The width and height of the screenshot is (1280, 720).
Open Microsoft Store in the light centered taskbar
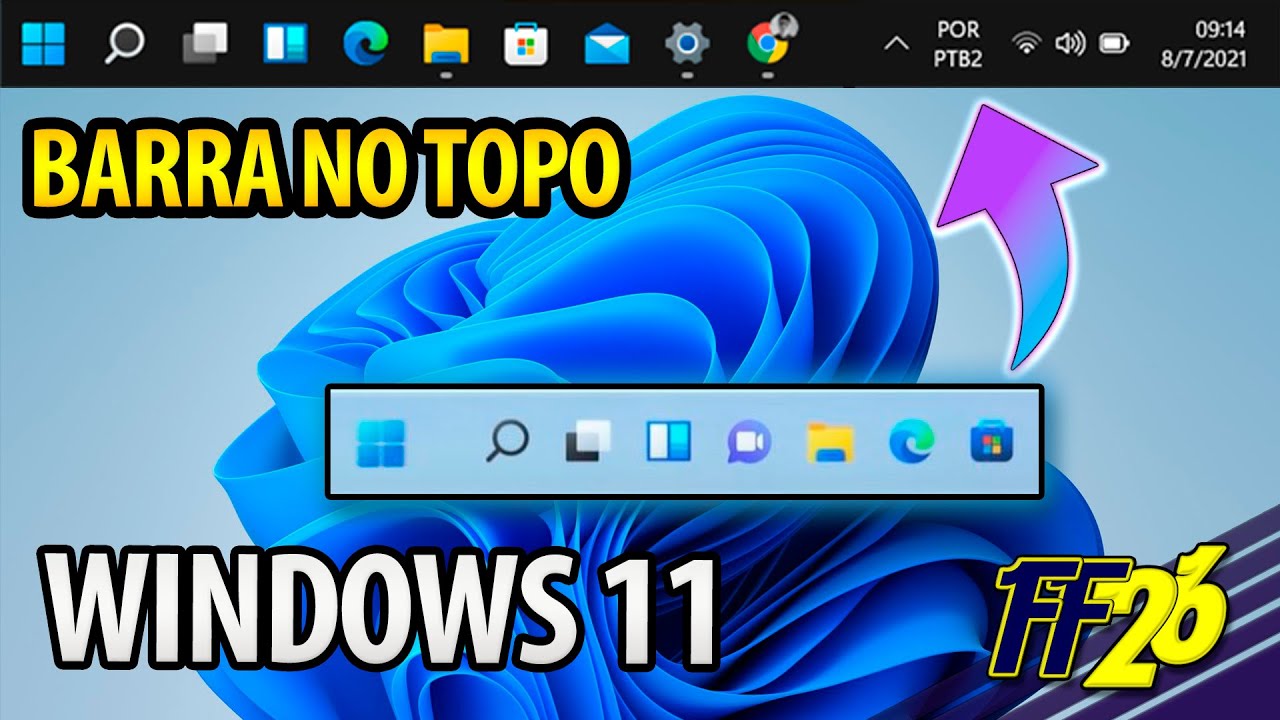click(x=992, y=441)
